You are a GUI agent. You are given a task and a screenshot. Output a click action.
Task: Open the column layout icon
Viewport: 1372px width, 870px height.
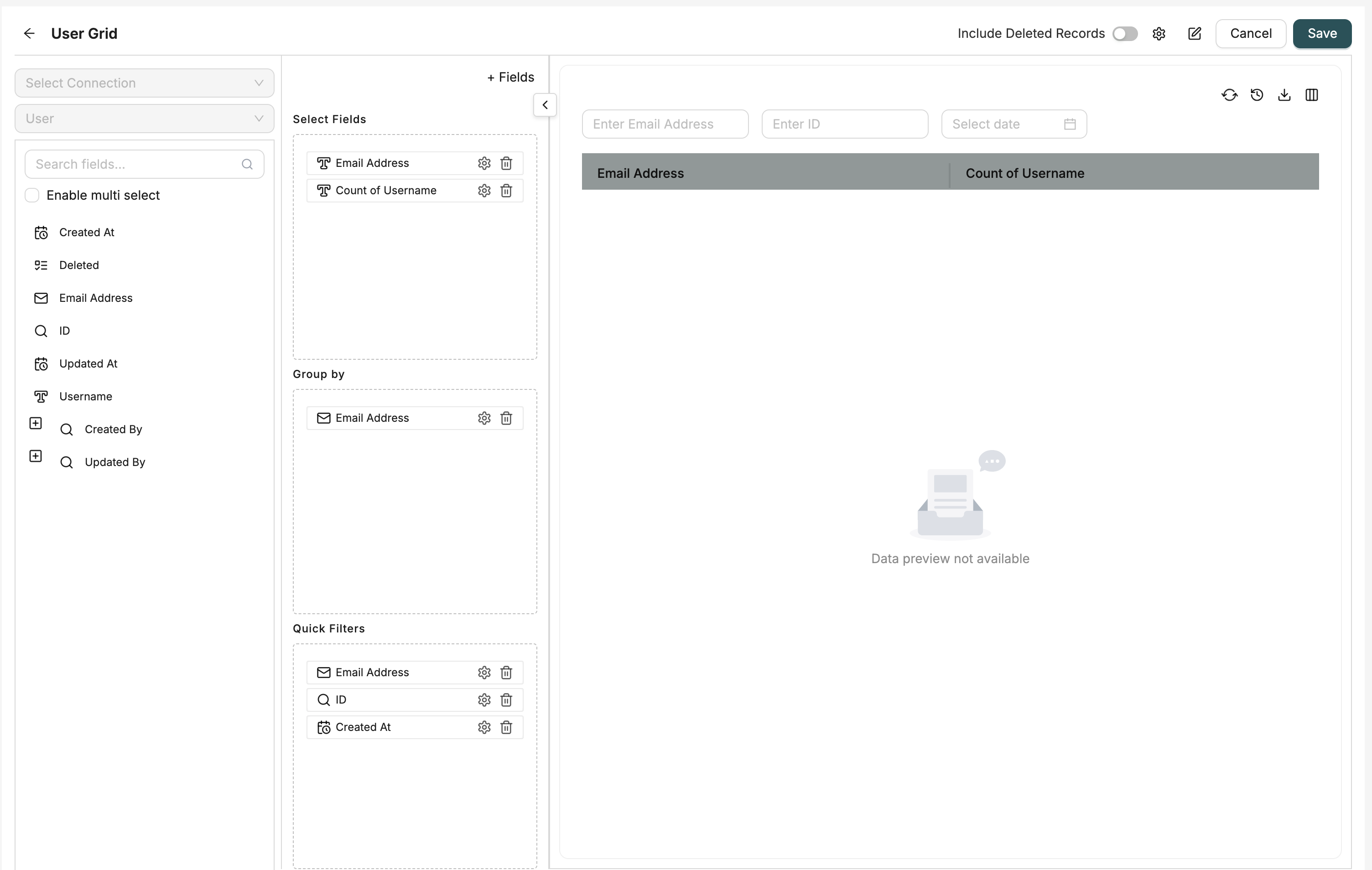click(x=1312, y=94)
